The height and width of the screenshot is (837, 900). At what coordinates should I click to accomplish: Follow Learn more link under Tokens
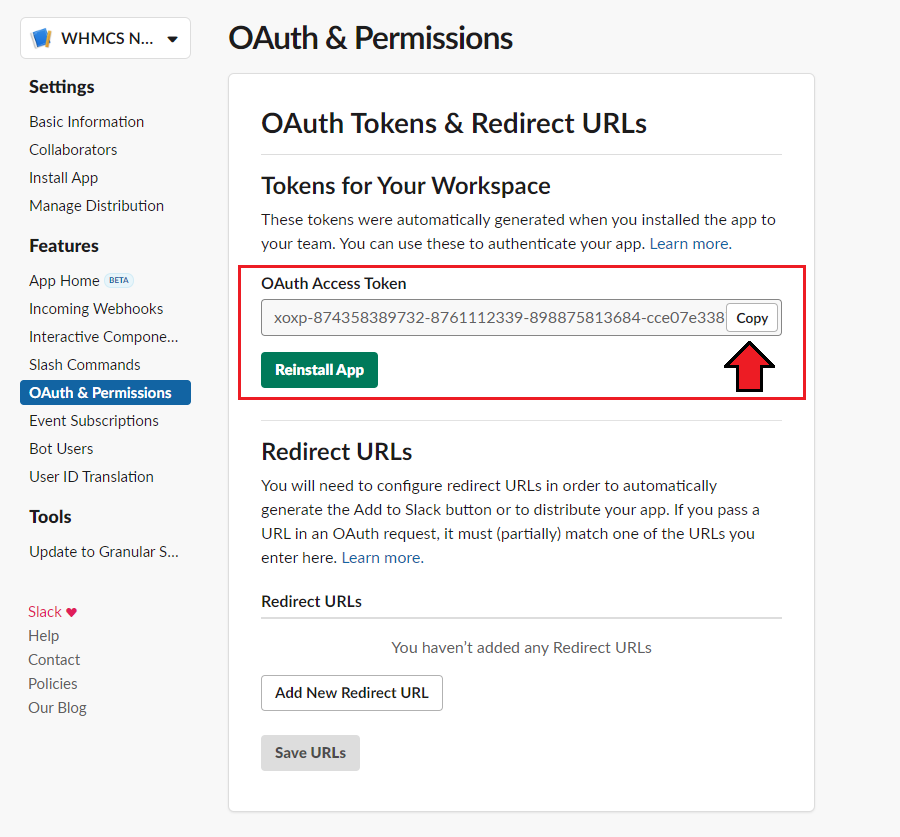tap(689, 243)
